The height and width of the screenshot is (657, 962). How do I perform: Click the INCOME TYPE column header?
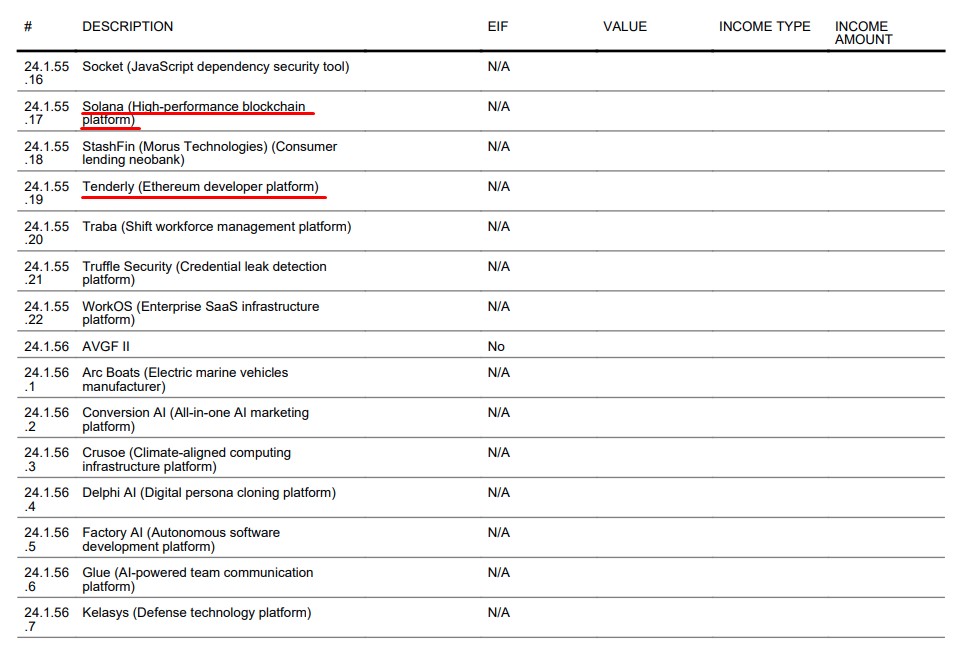click(764, 26)
